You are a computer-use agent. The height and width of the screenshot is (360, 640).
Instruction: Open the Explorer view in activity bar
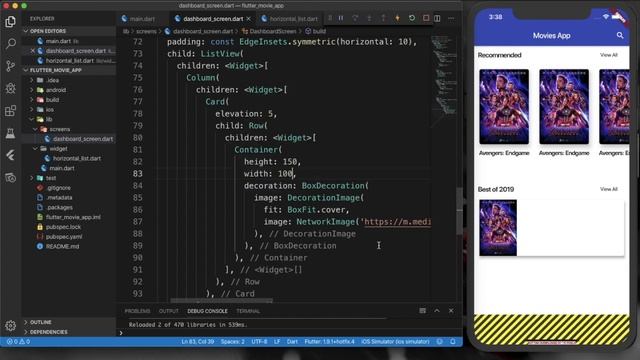coord(11,21)
